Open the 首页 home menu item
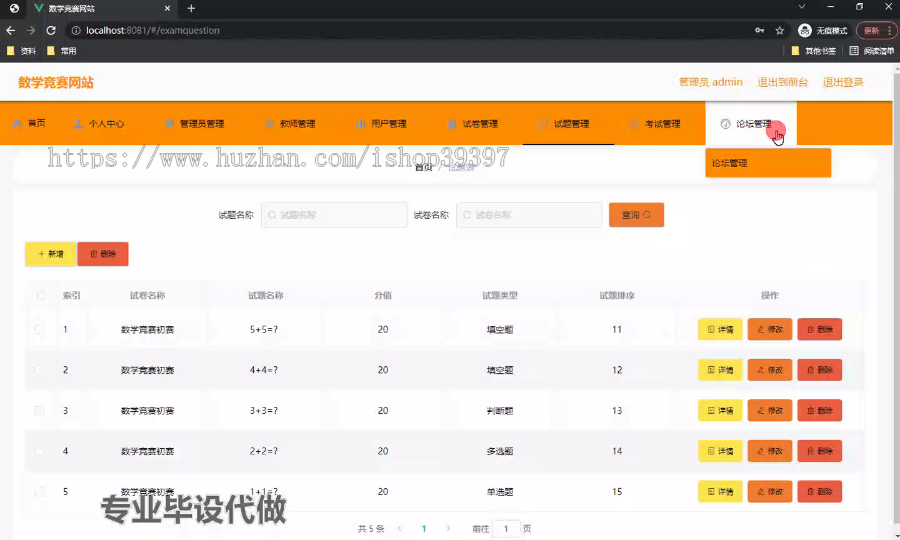This screenshot has height=540, width=900. pos(29,123)
